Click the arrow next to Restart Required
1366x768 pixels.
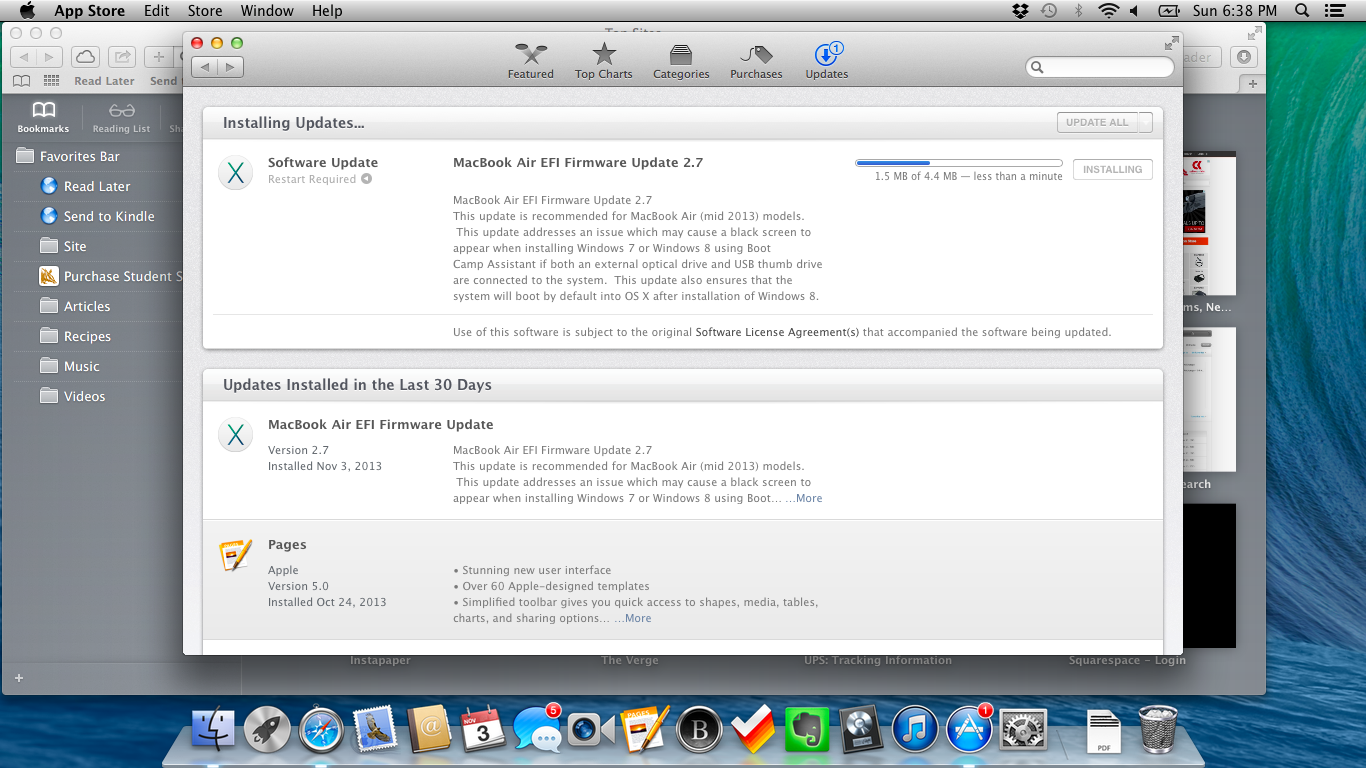(367, 179)
